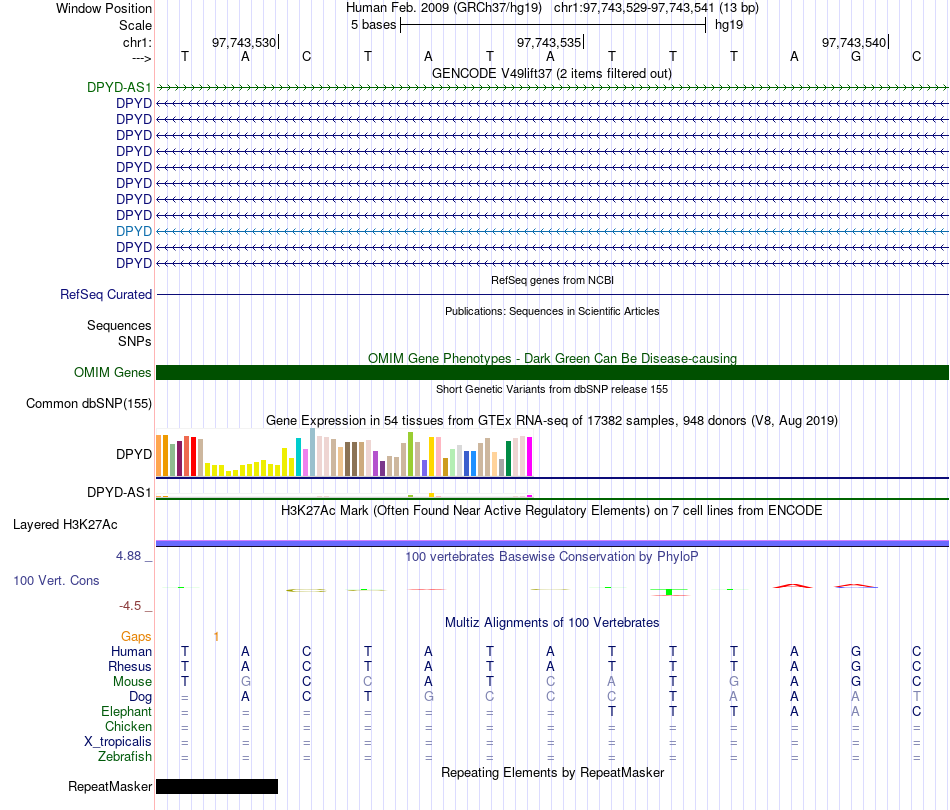Click the SNPs track label

tap(135, 341)
